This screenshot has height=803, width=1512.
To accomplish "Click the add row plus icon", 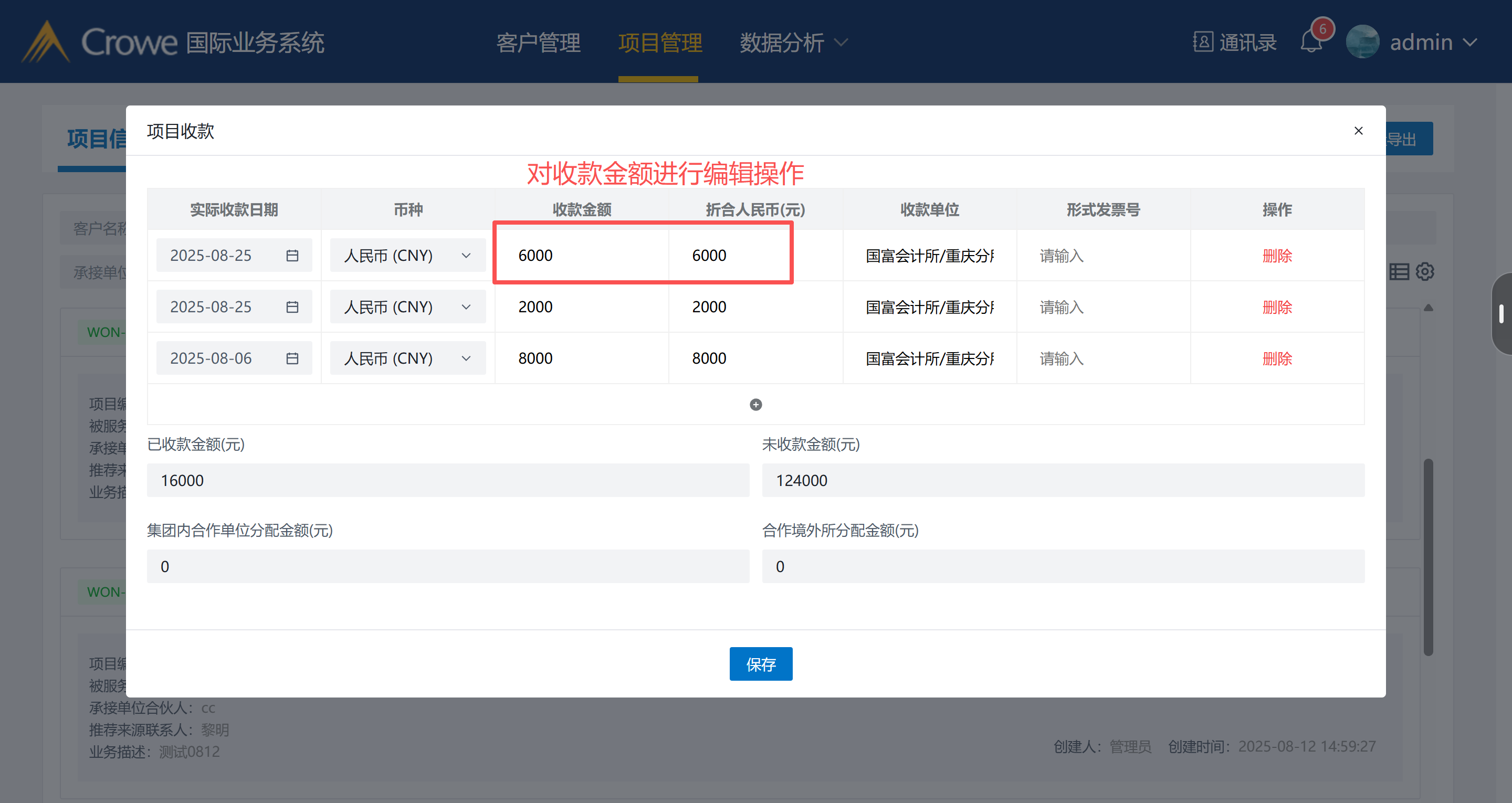I will (x=755, y=405).
